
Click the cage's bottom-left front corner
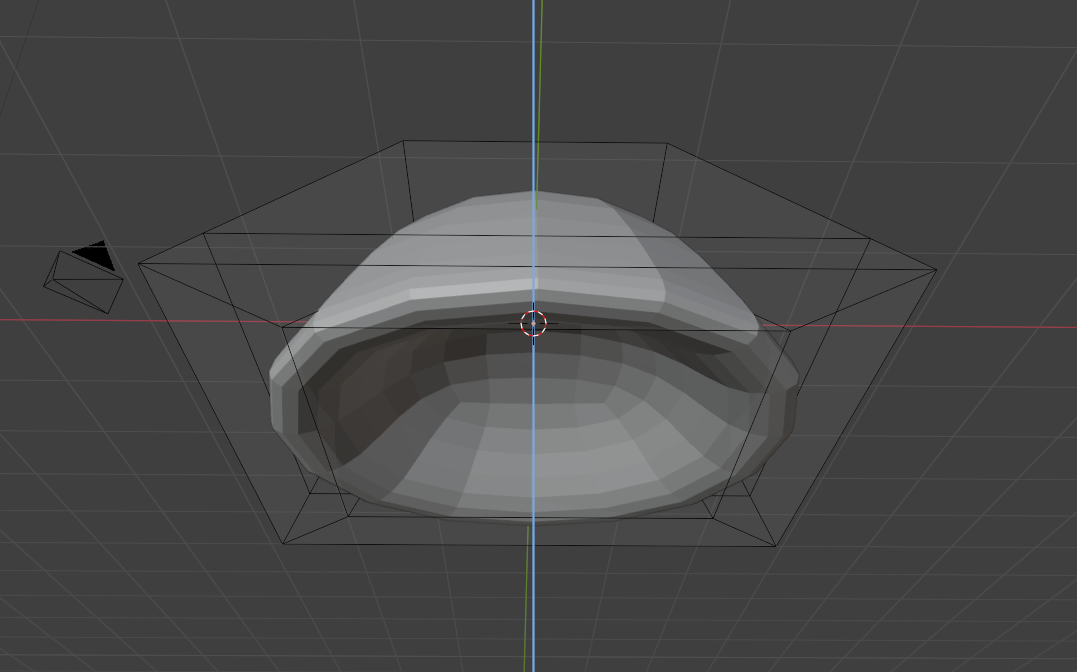(285, 544)
